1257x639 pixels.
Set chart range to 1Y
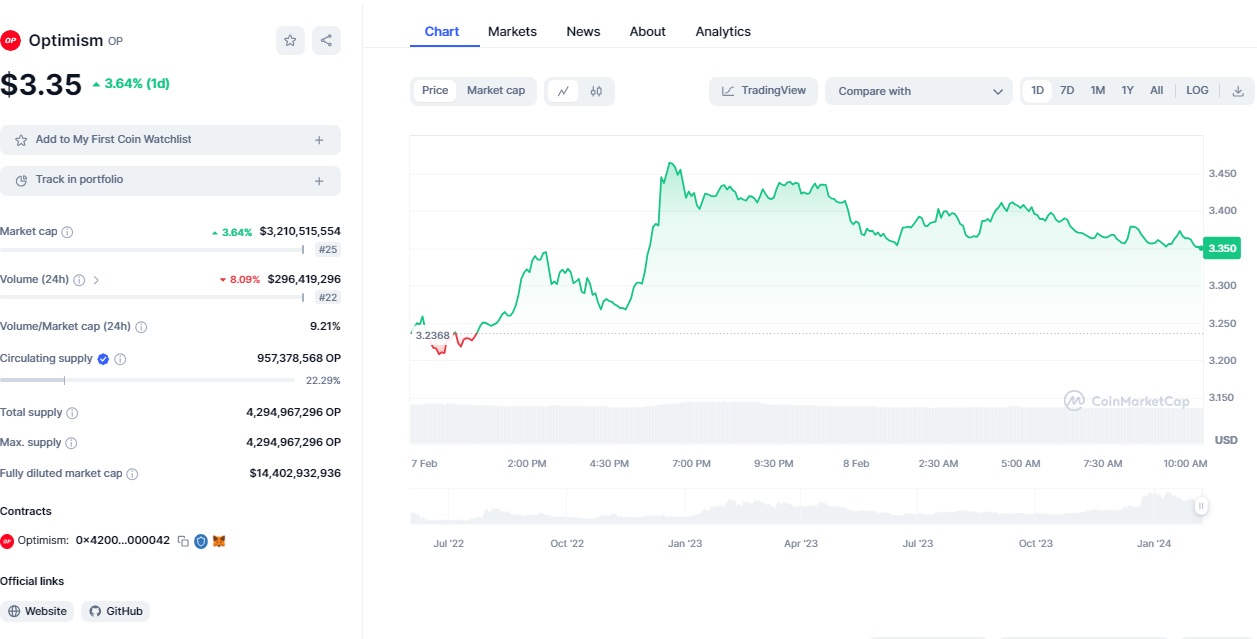tap(1127, 91)
